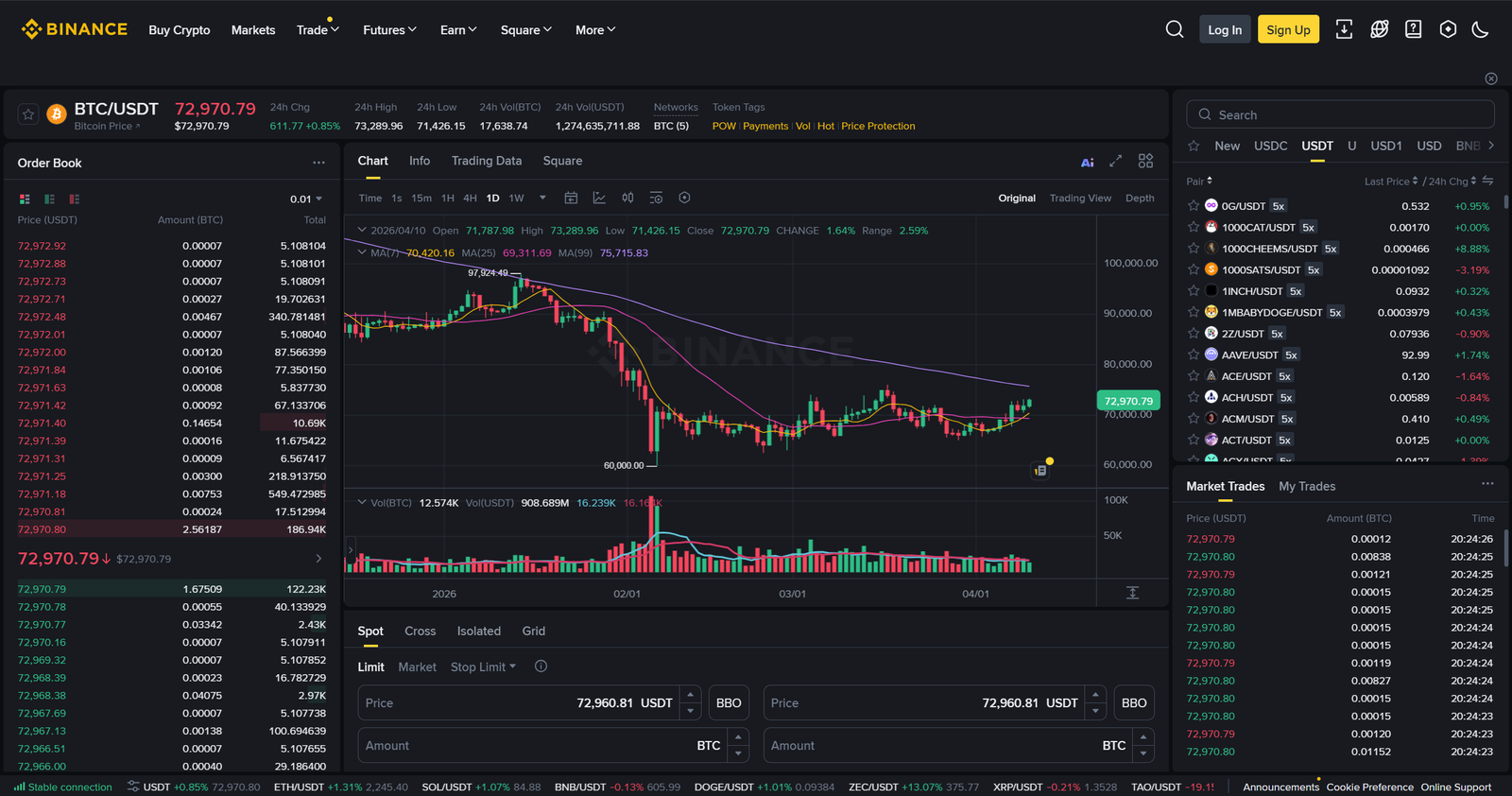Switch chart to Trading View
Screen dimensions: 1512x796
(1080, 199)
